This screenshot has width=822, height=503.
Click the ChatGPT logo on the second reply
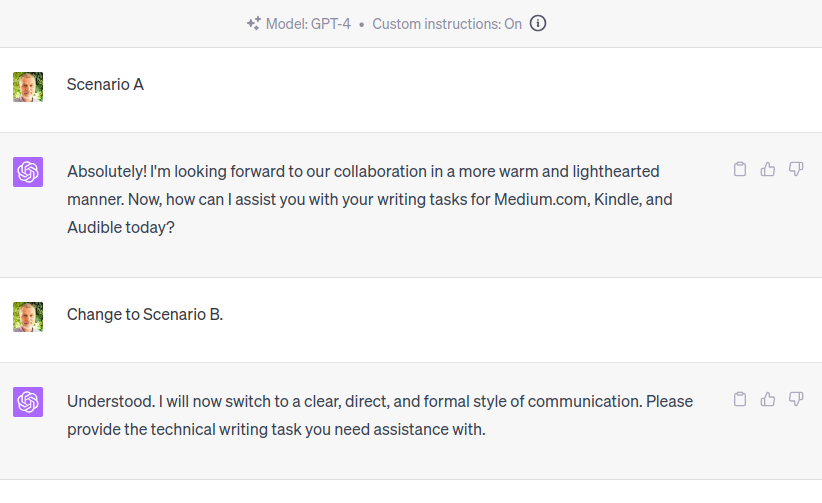click(28, 402)
